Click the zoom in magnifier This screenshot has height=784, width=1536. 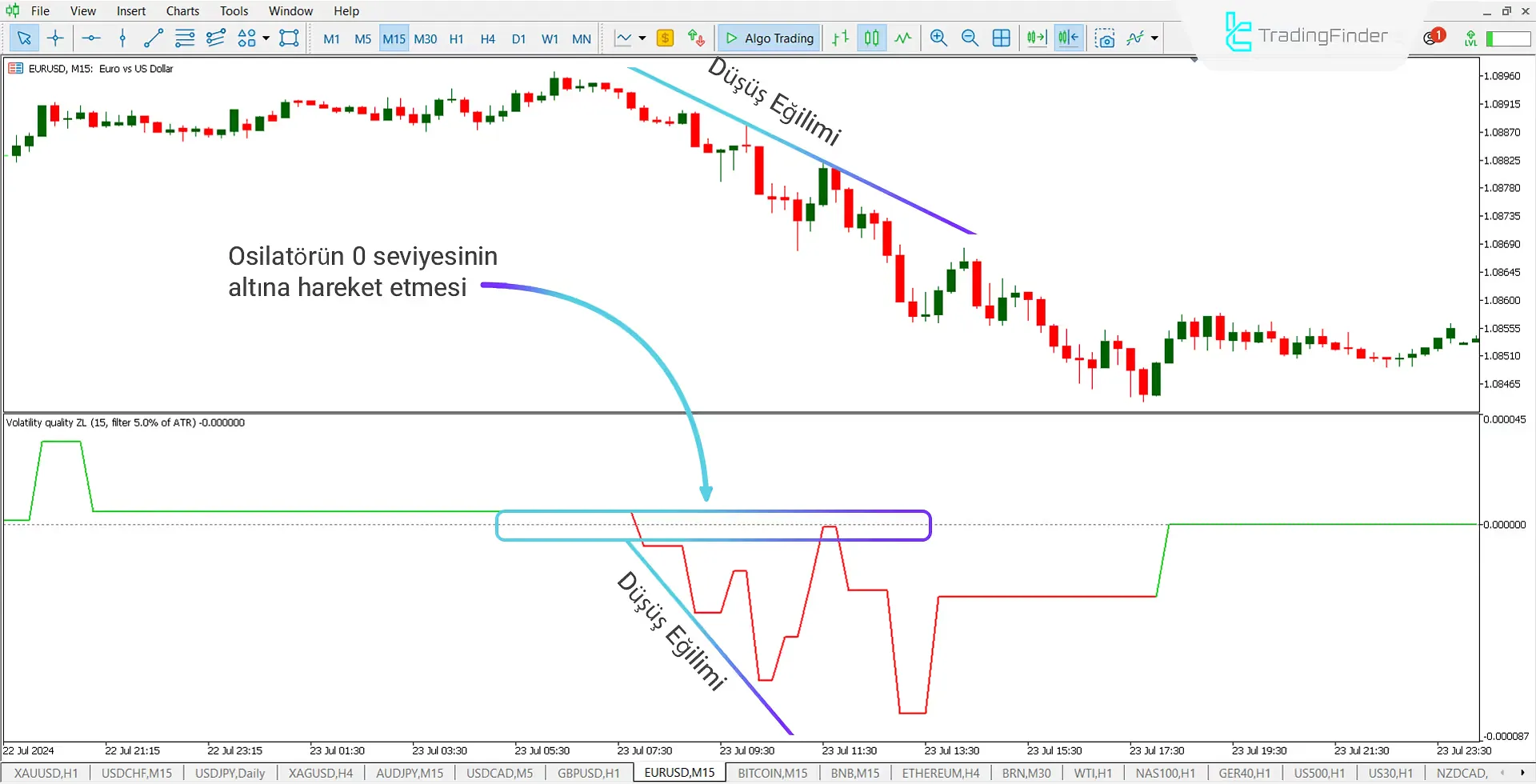[x=938, y=38]
